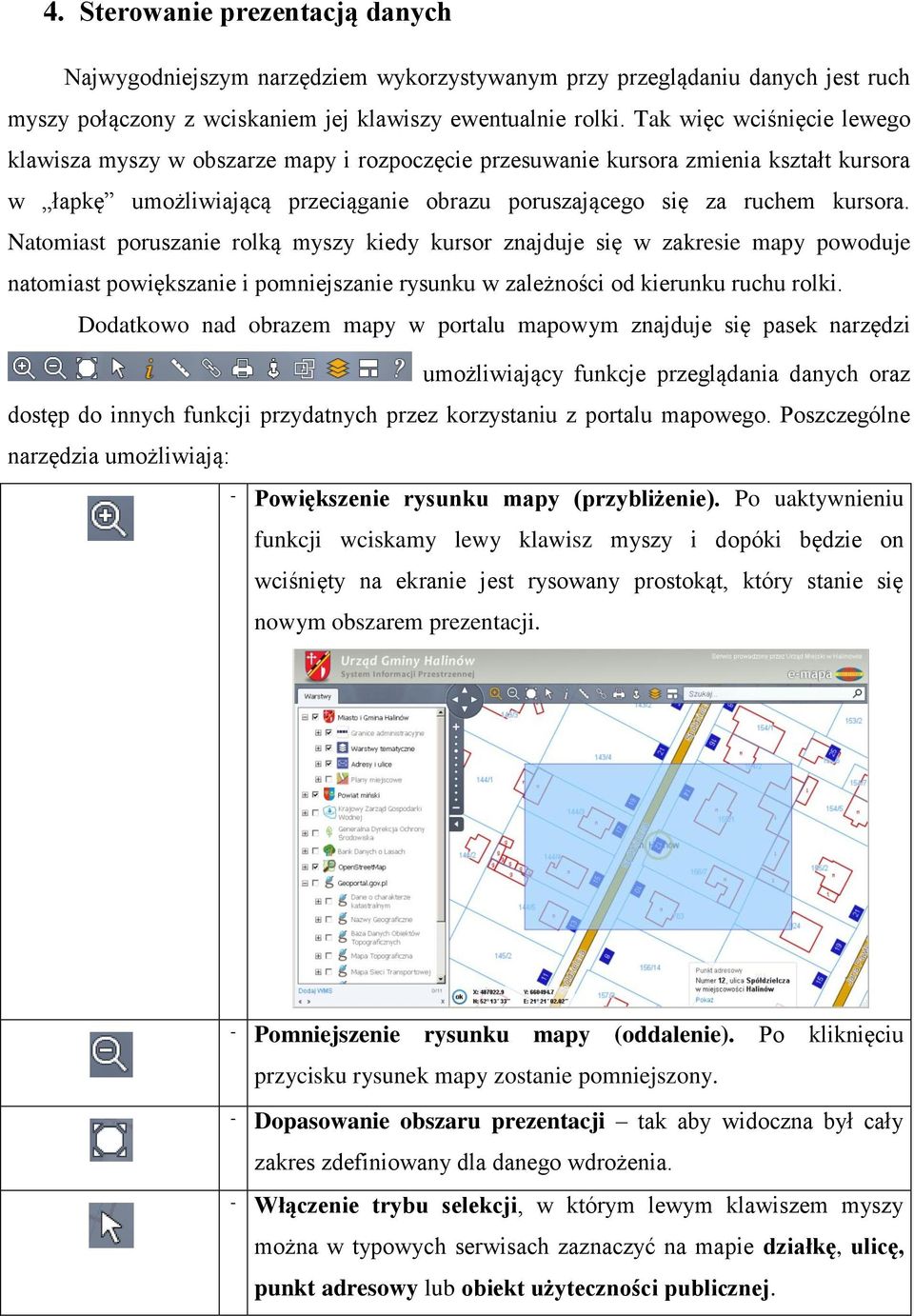Screen dimensions: 914x1316
Task: Collapse the side panel with the arrow button
Action: (456, 824)
